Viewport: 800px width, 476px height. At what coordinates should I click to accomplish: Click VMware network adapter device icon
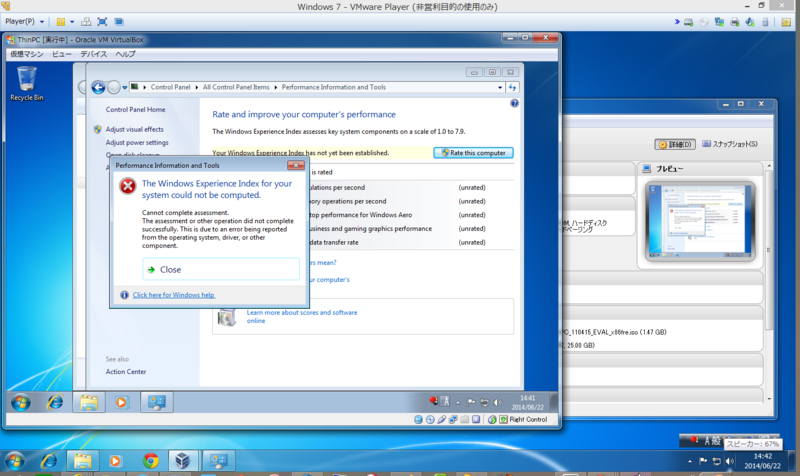pos(719,22)
